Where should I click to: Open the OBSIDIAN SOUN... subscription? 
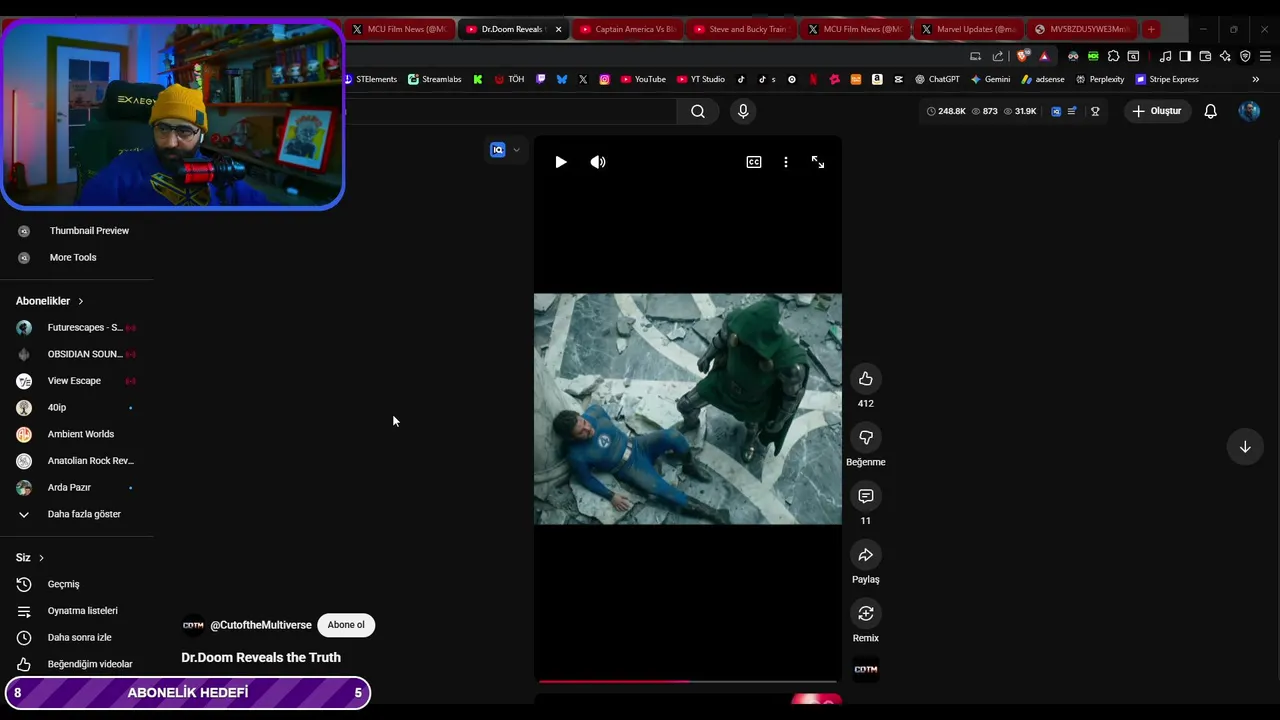(x=76, y=354)
